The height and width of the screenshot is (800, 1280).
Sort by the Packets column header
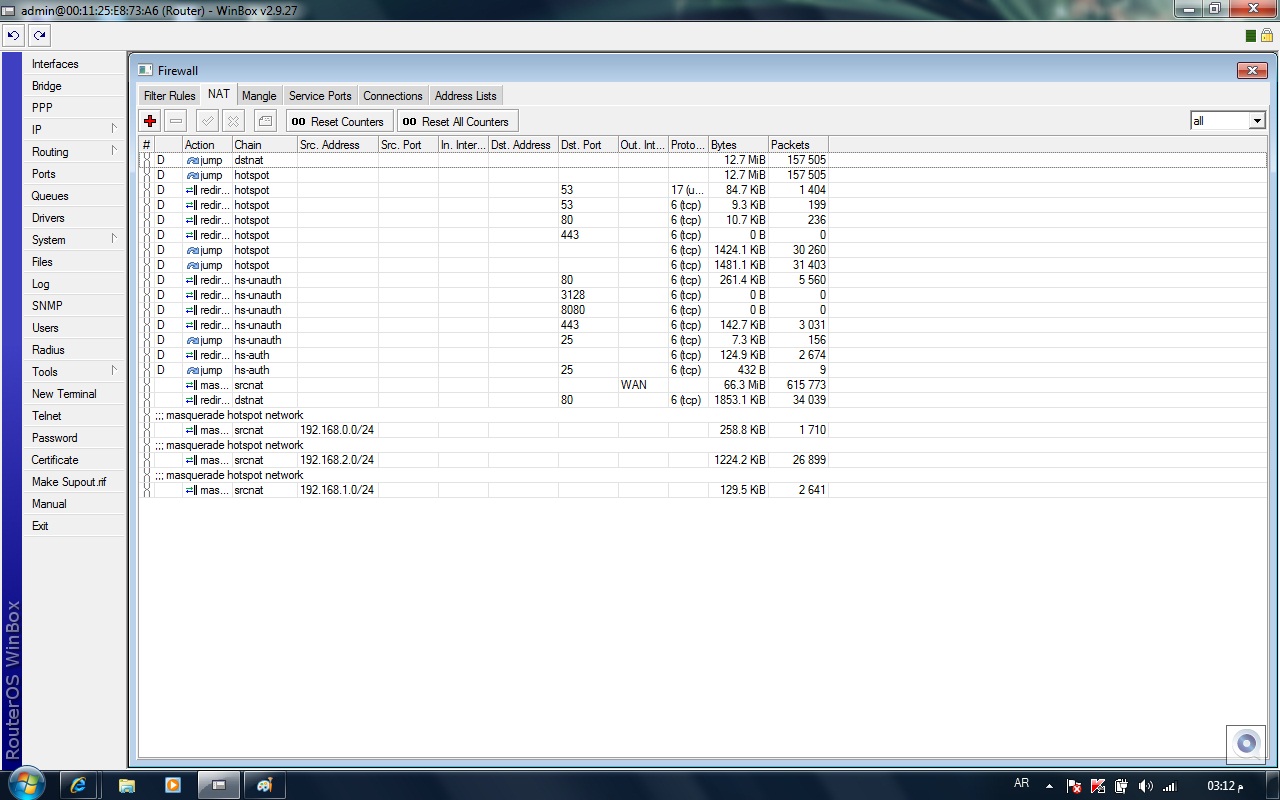[x=798, y=145]
